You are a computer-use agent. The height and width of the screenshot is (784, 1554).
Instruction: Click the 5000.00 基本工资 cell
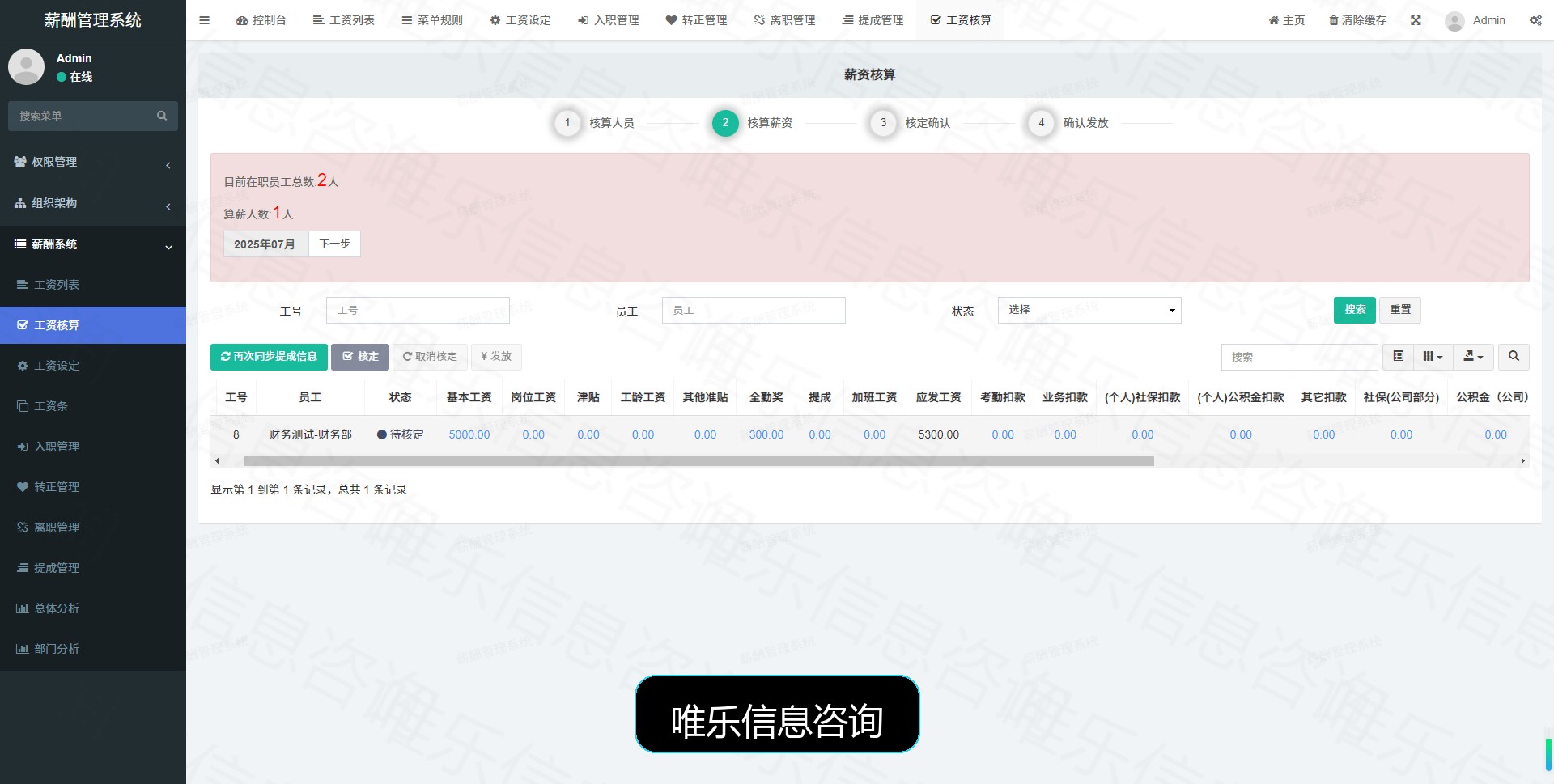point(469,434)
